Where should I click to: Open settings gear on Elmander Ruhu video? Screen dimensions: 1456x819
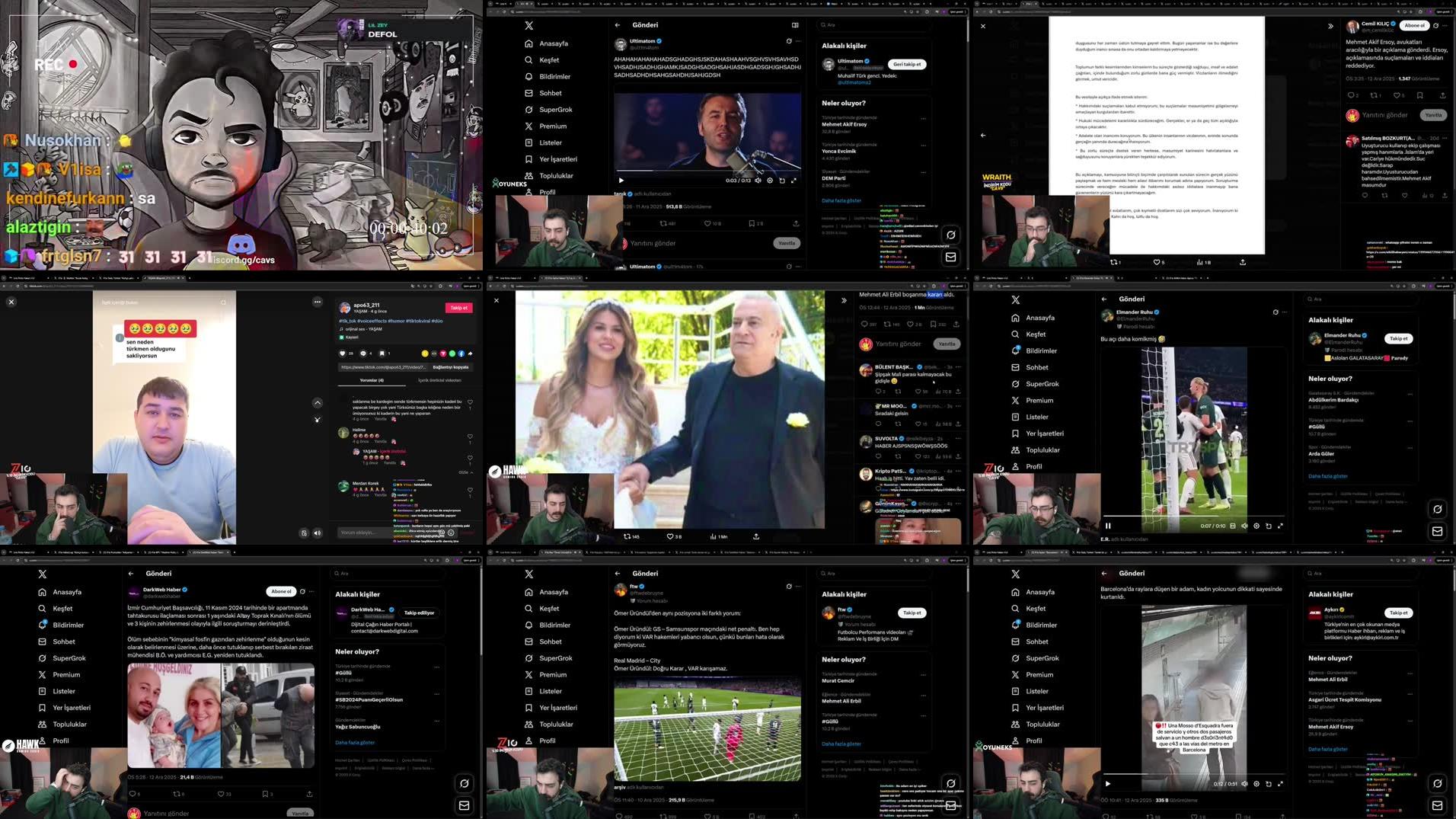click(x=1256, y=526)
